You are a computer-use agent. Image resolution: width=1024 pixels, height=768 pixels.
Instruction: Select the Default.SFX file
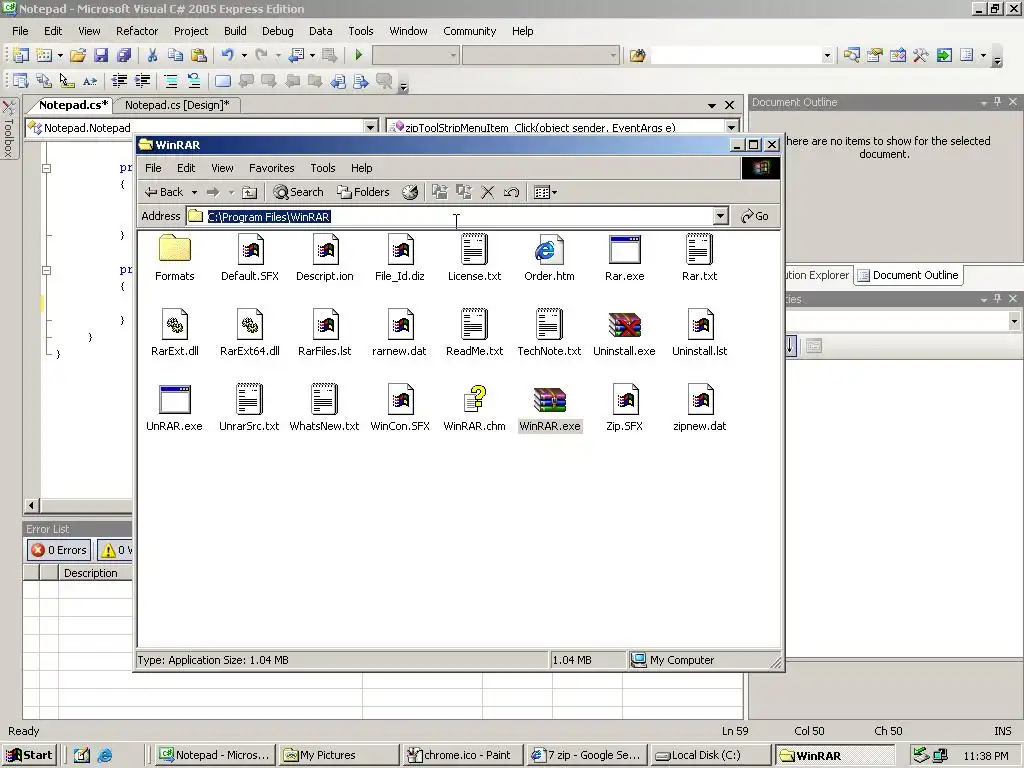pos(249,258)
